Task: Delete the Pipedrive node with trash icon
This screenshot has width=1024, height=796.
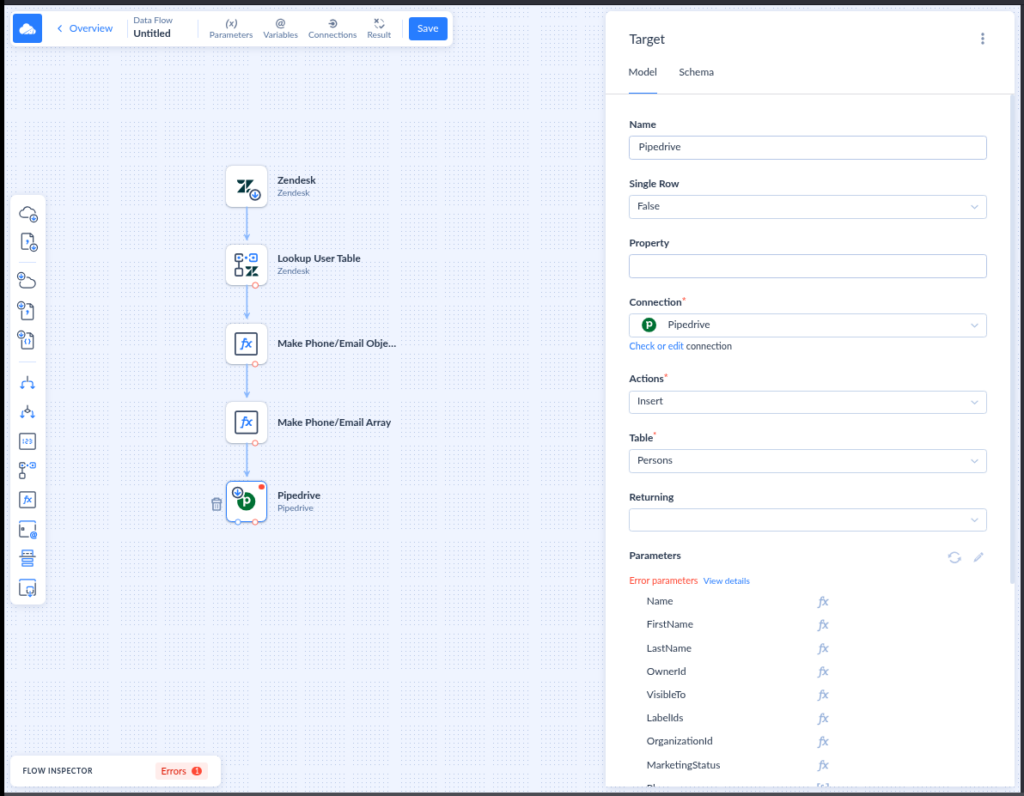Action: coord(217,504)
